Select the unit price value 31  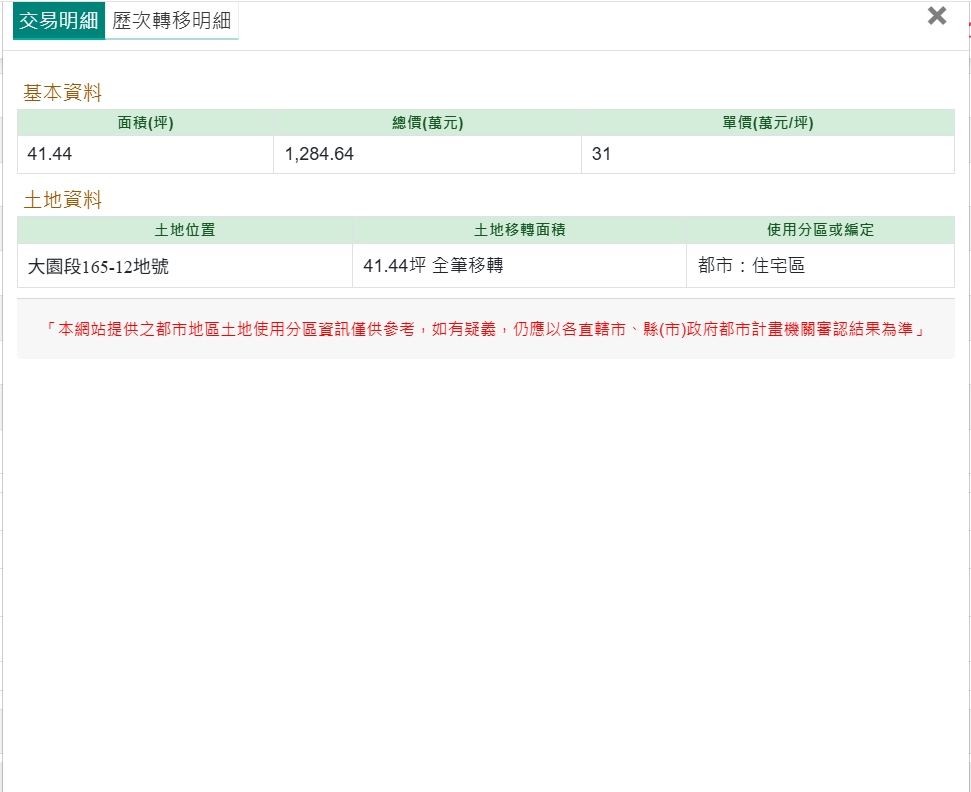(601, 154)
